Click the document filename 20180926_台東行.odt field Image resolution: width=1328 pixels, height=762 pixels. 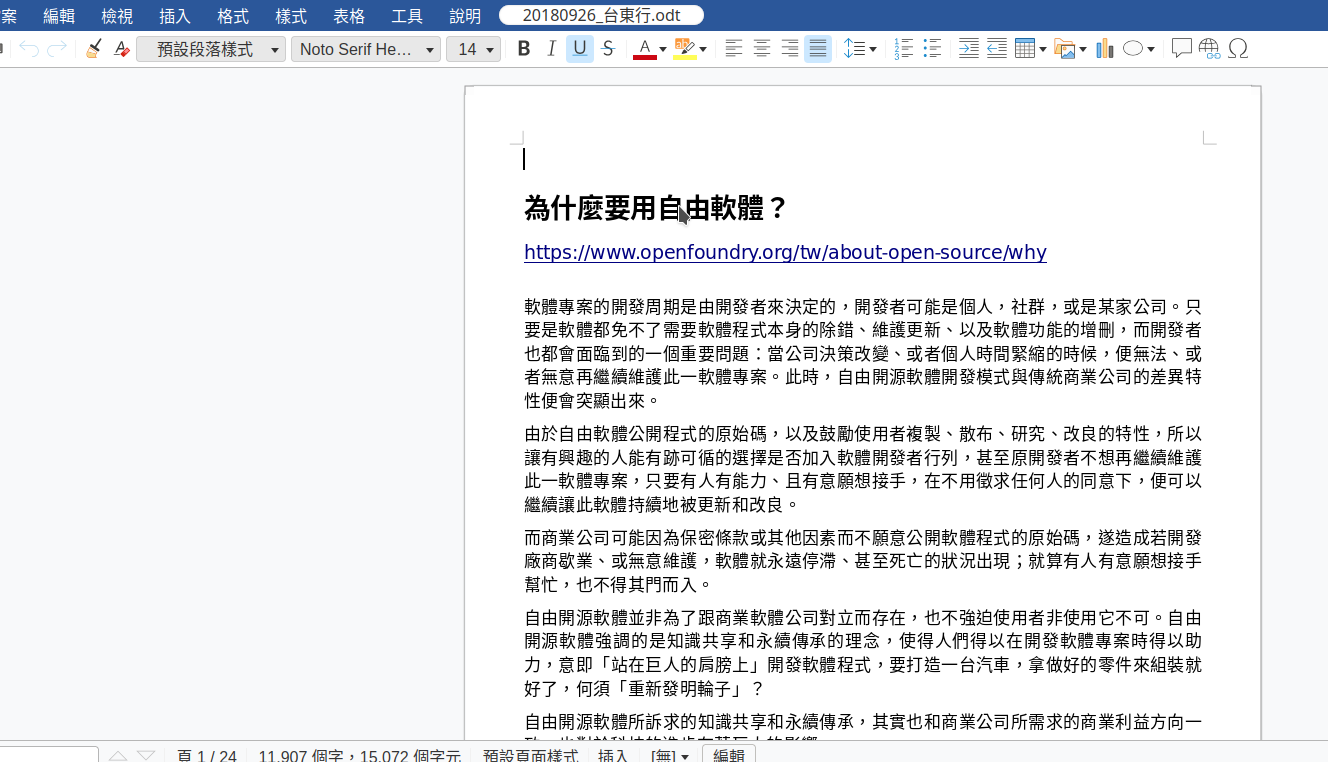pos(601,15)
